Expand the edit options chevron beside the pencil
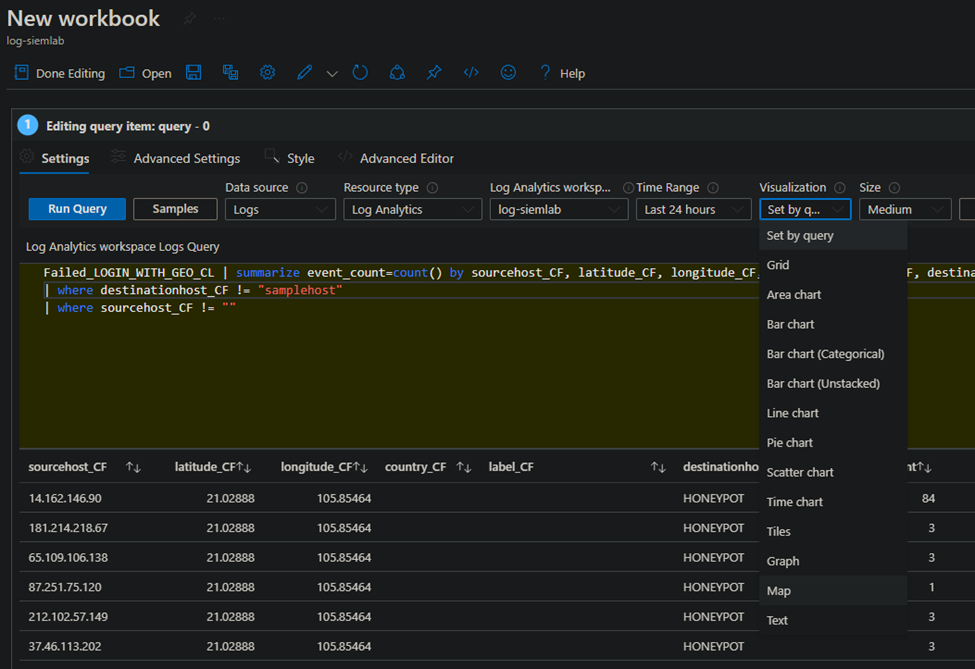Image resolution: width=975 pixels, height=669 pixels. (x=331, y=72)
